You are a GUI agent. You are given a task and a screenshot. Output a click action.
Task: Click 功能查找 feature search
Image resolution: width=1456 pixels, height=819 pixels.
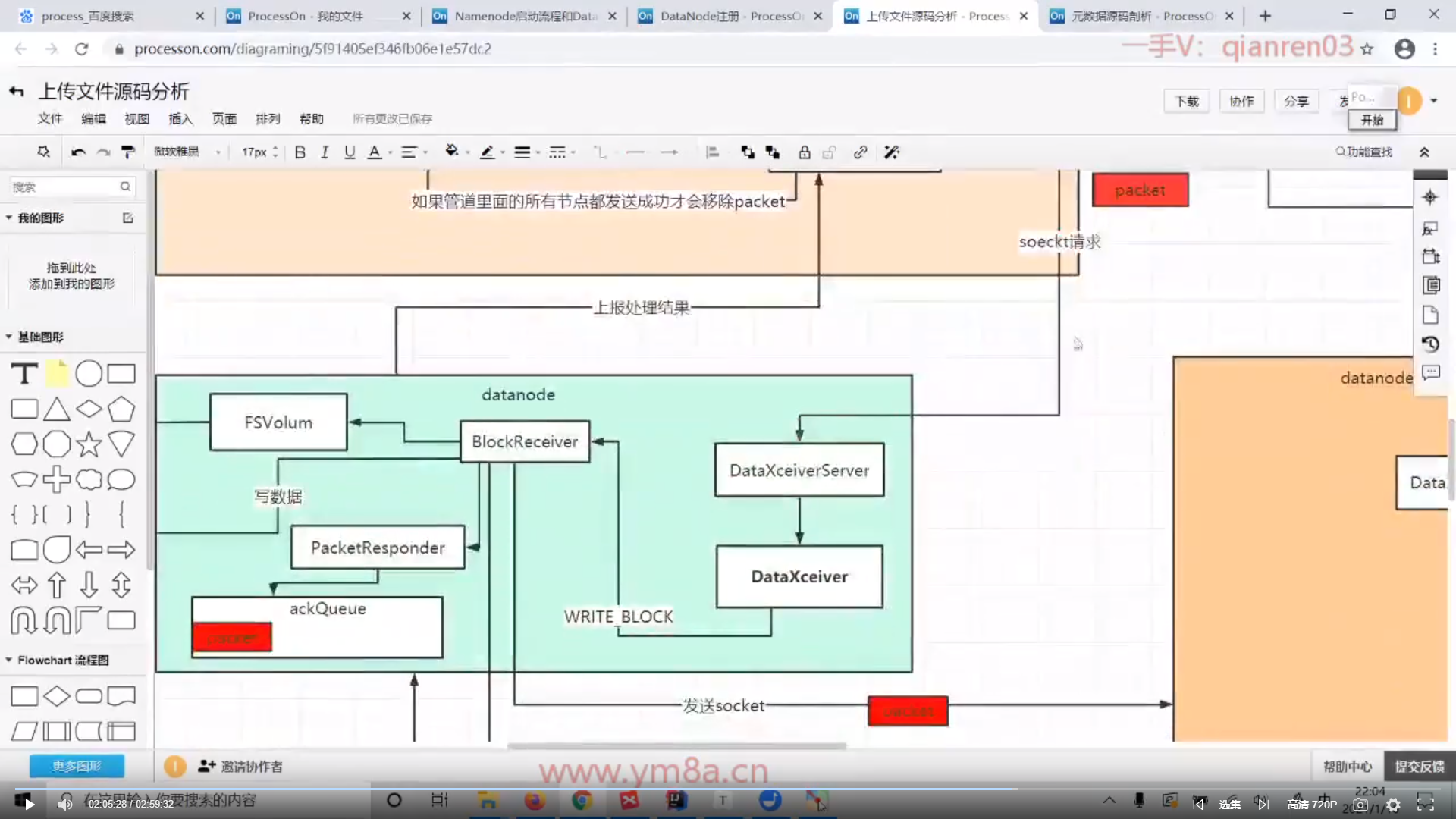coord(1364,152)
